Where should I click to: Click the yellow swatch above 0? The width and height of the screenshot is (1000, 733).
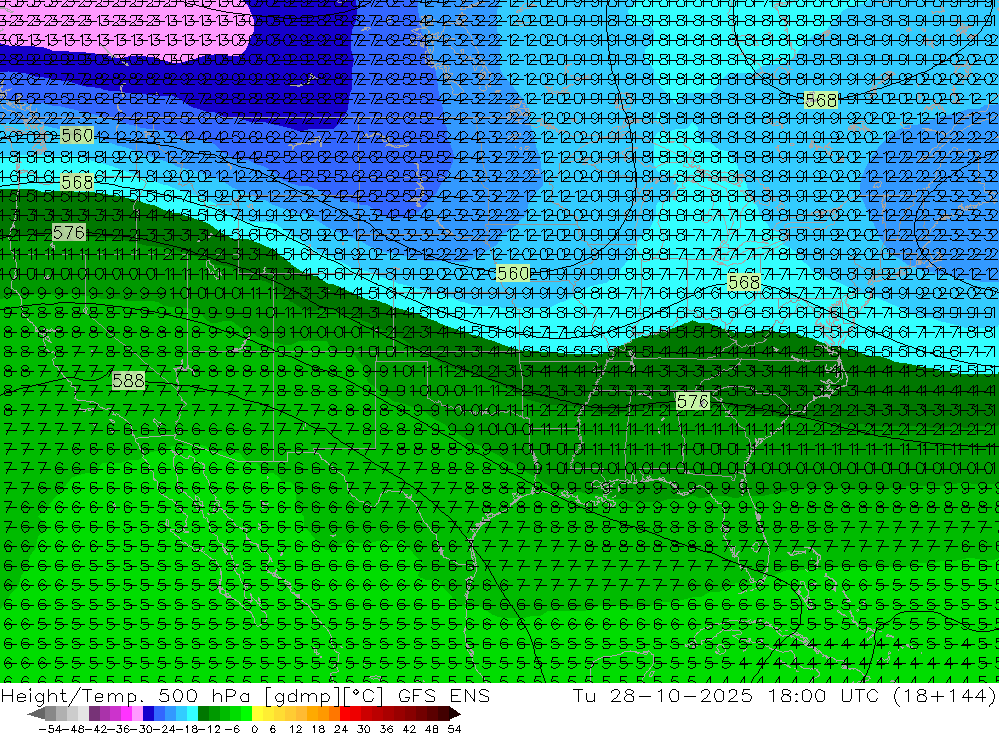point(258,714)
